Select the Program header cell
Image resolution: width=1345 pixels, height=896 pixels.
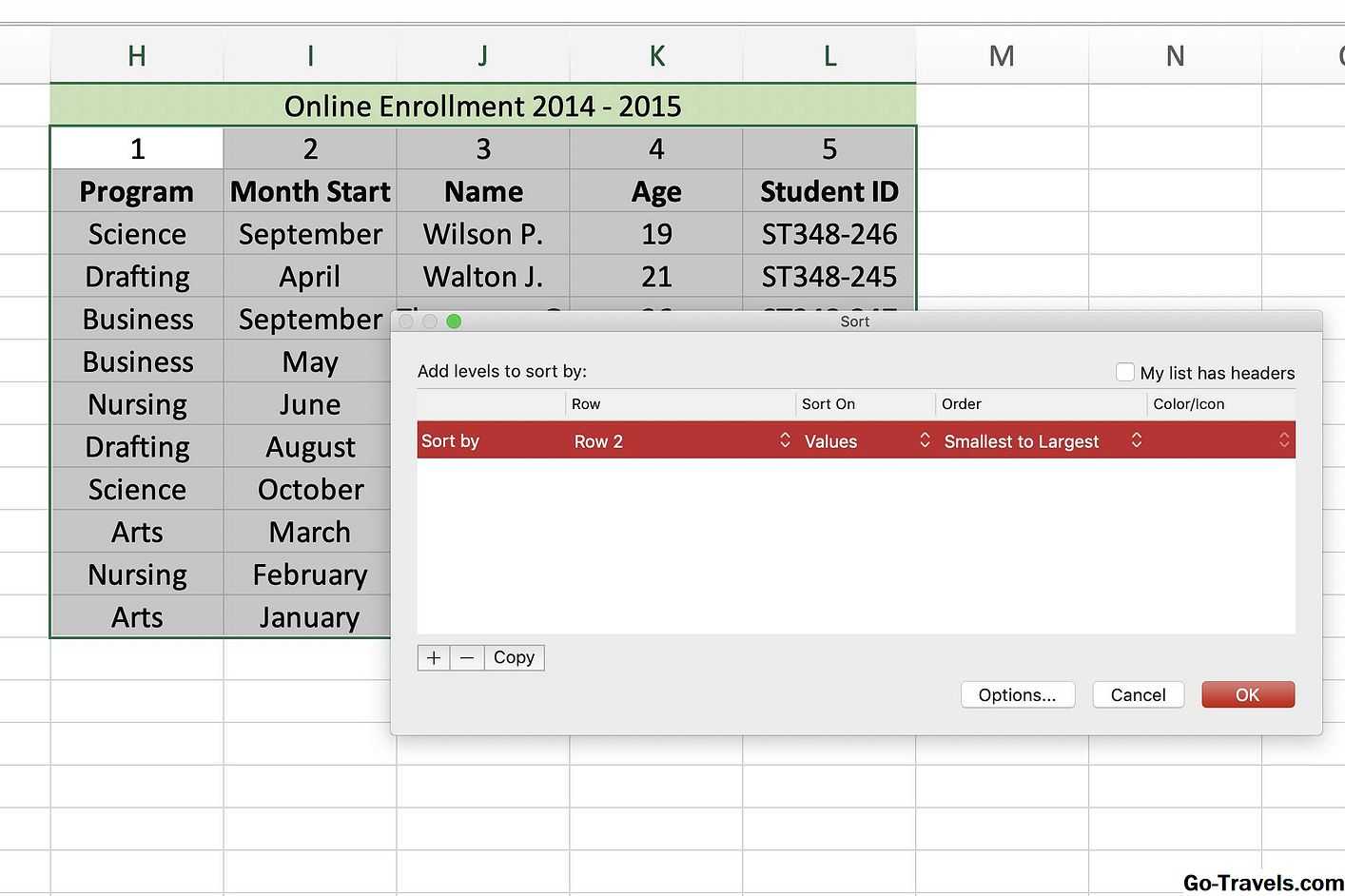coord(137,191)
